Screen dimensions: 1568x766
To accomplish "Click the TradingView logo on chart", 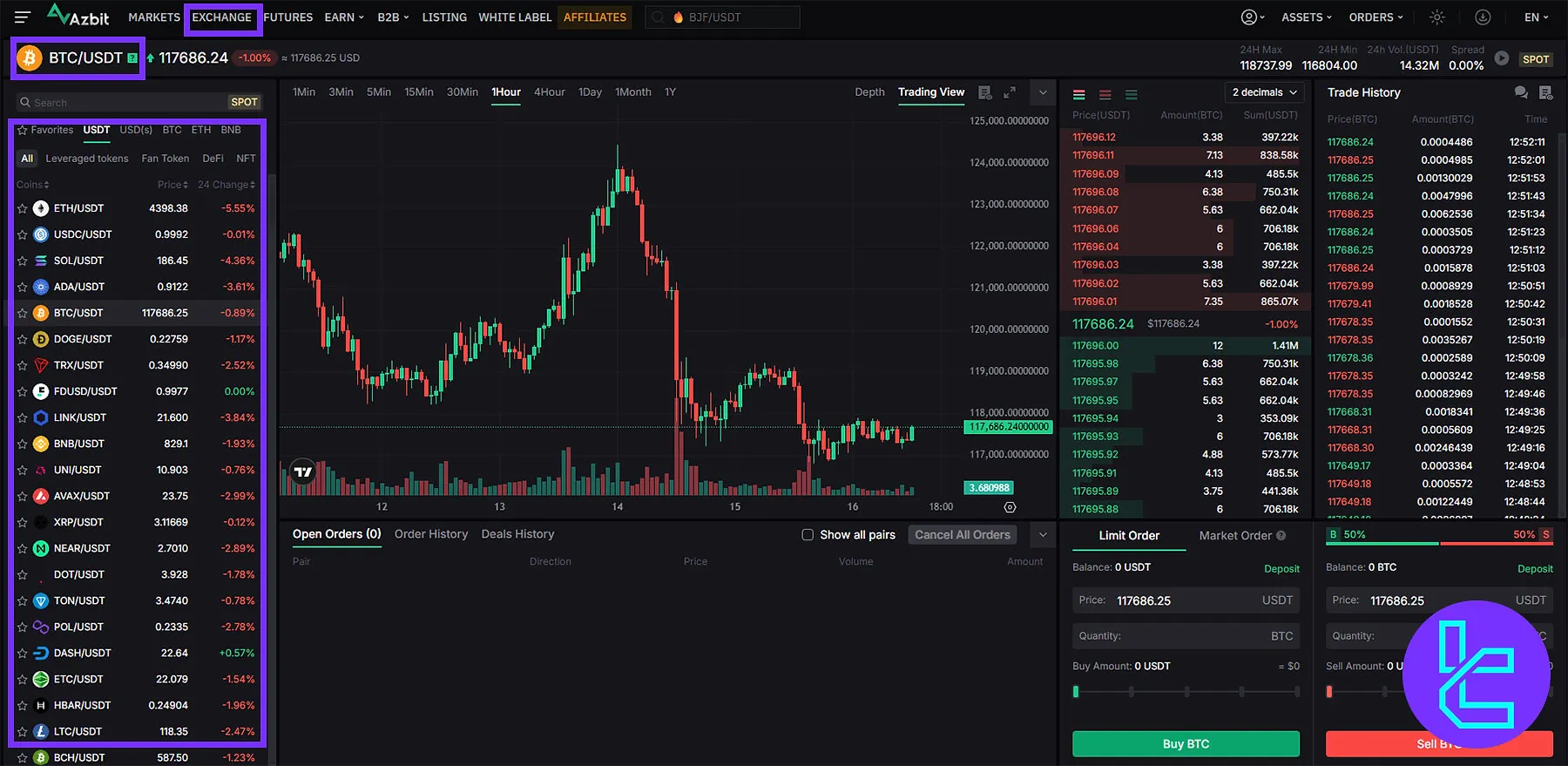I will tap(302, 471).
